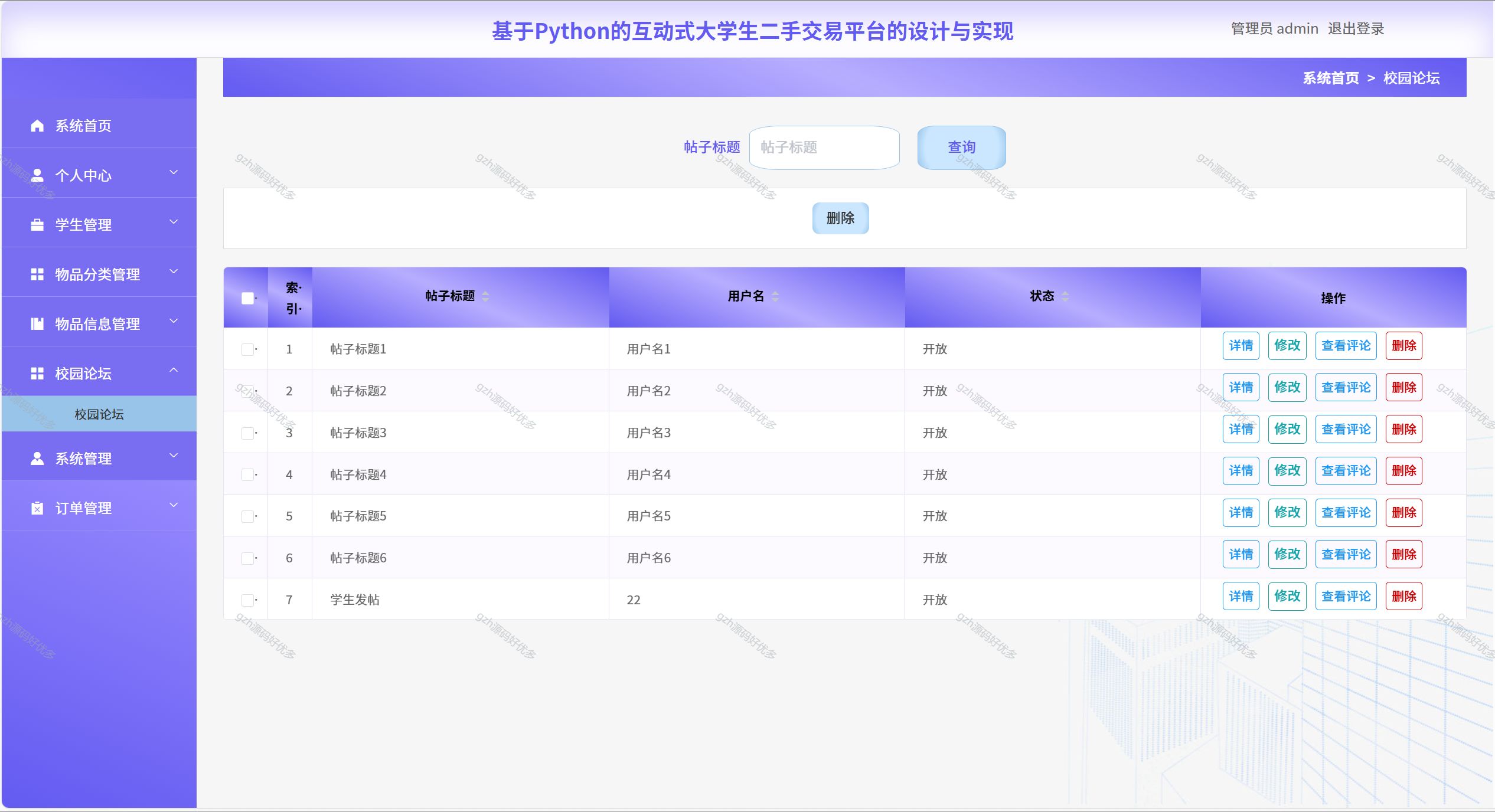Toggle the select-all checkbox in table header
The height and width of the screenshot is (812, 1495).
247,298
